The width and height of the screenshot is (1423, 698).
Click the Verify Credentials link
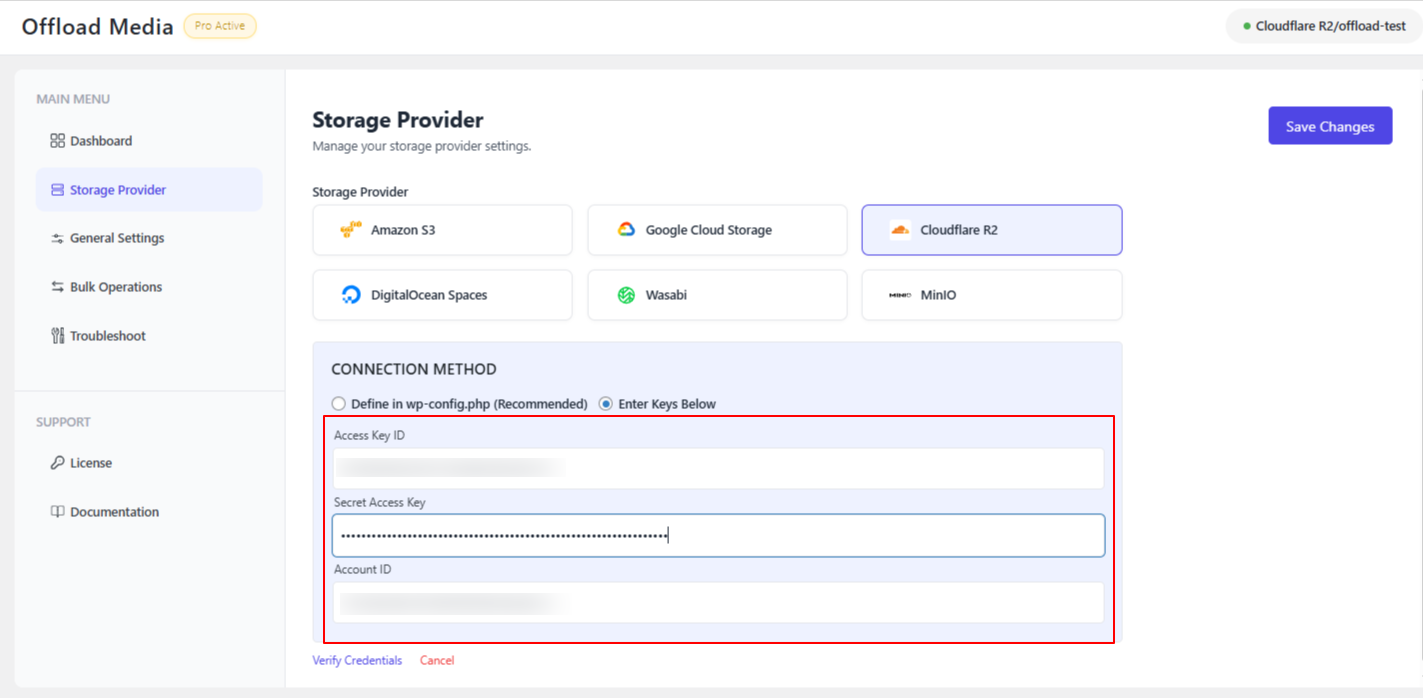click(x=357, y=660)
